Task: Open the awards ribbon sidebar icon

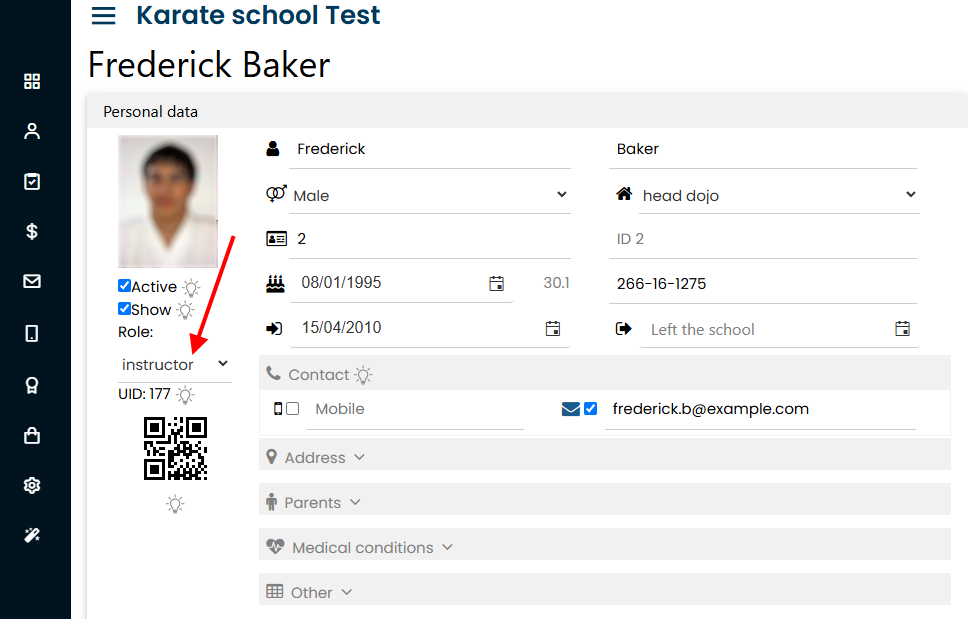Action: (32, 385)
